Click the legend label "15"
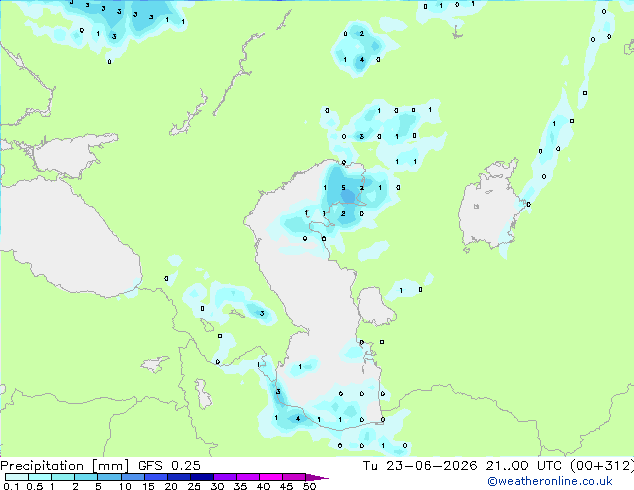The image size is (634, 490). pyautogui.click(x=148, y=486)
